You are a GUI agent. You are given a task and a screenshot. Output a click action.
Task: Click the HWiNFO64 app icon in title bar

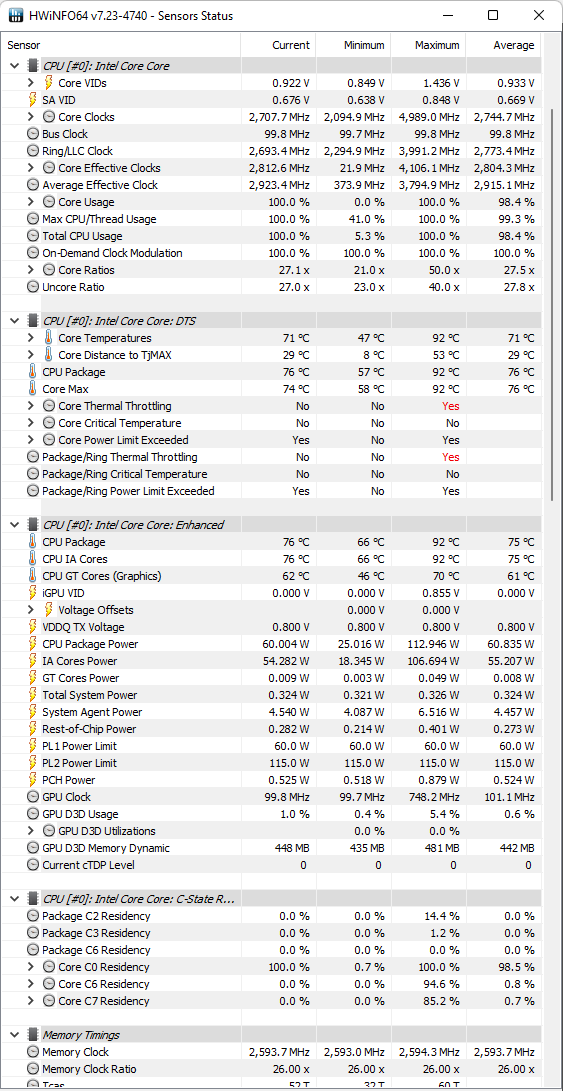tap(16, 15)
